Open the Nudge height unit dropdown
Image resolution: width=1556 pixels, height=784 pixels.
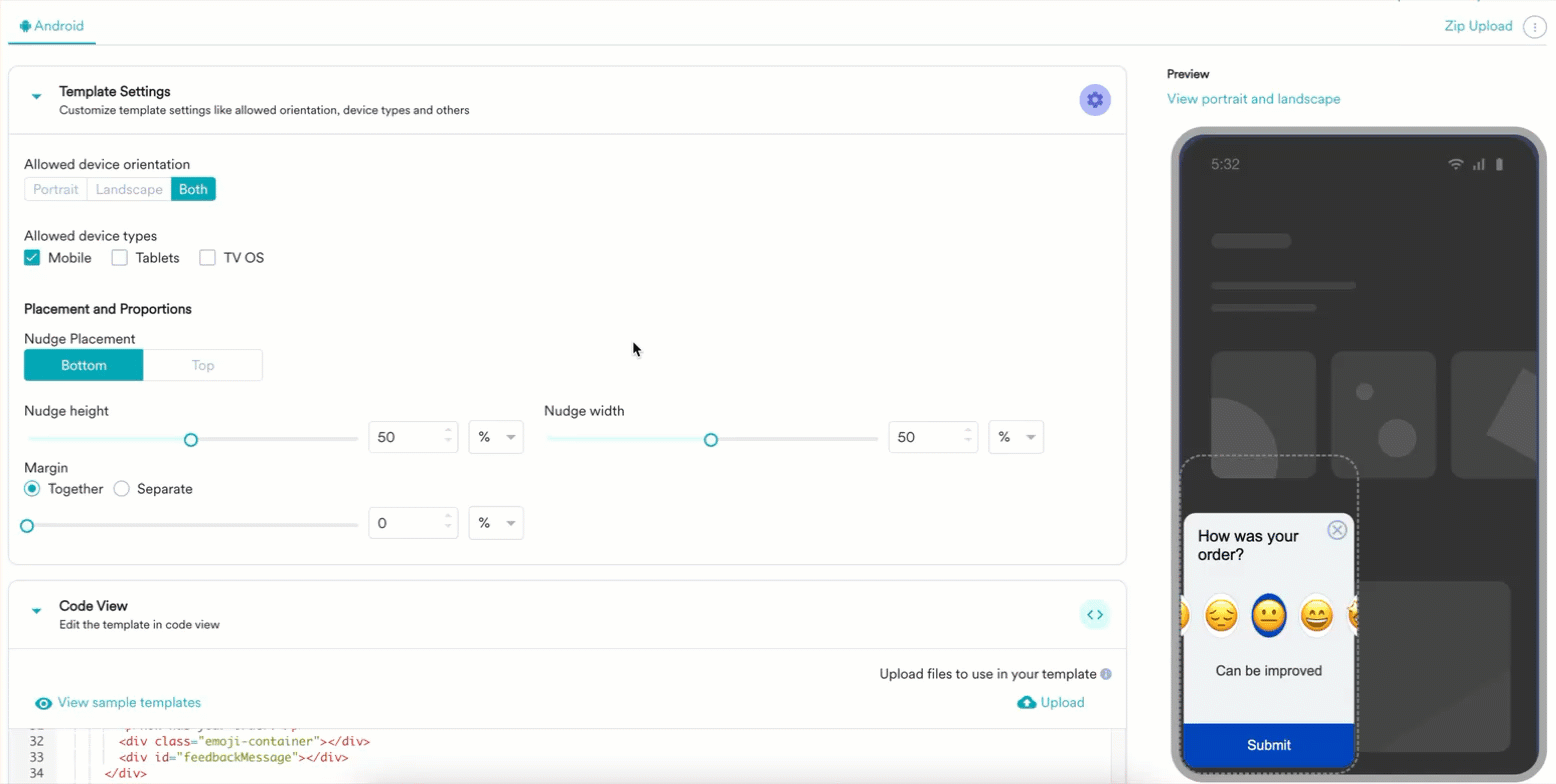(496, 438)
